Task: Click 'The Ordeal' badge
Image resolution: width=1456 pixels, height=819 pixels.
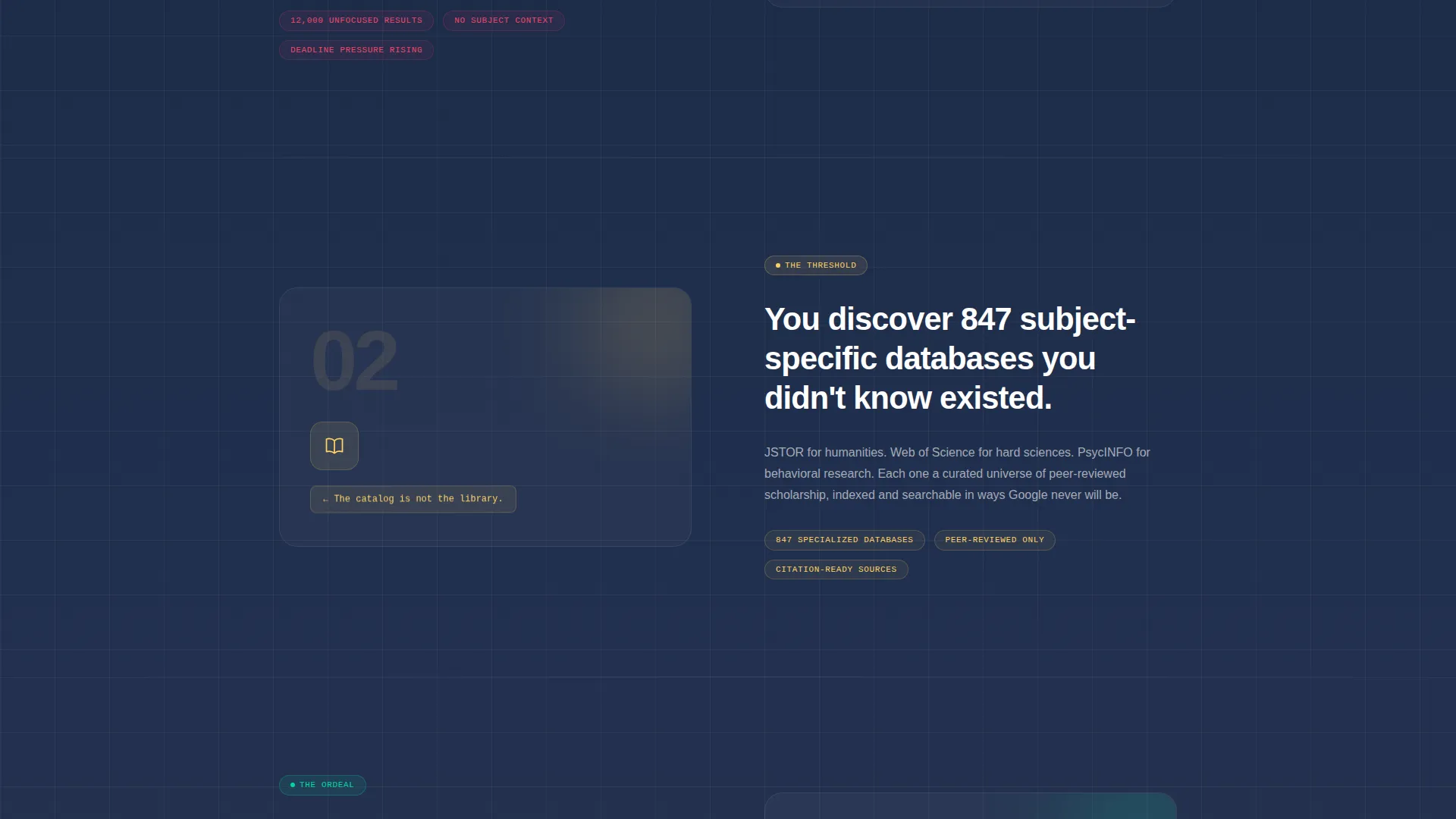Action: (x=322, y=785)
